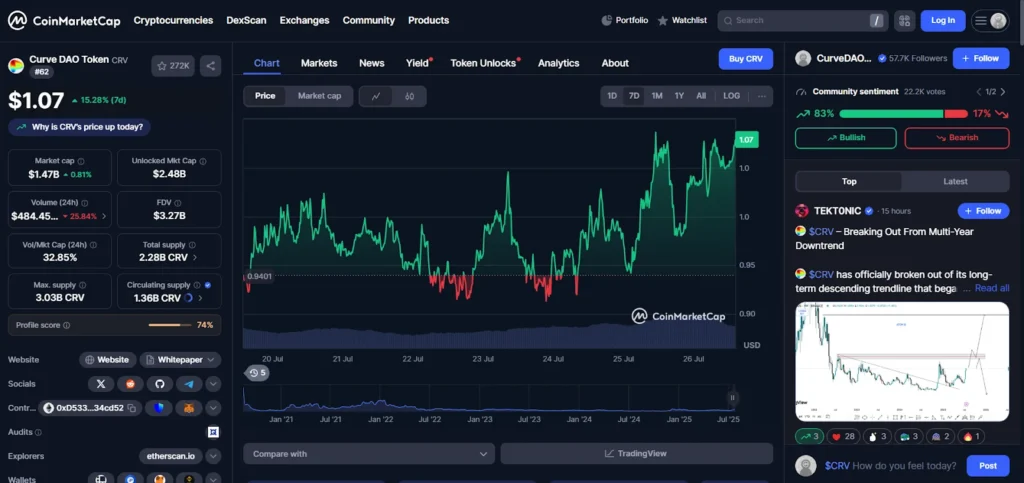Open the audit report icon
Image resolution: width=1024 pixels, height=483 pixels.
pyautogui.click(x=213, y=432)
